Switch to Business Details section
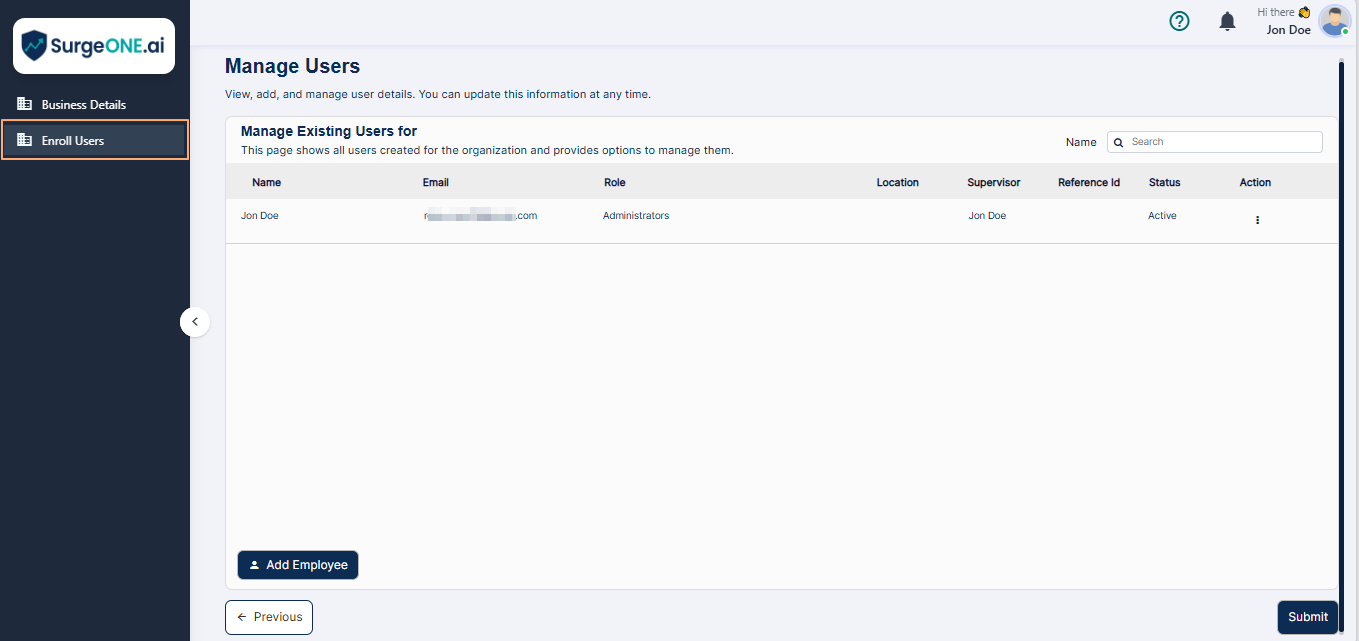The height and width of the screenshot is (641, 1359). point(83,104)
